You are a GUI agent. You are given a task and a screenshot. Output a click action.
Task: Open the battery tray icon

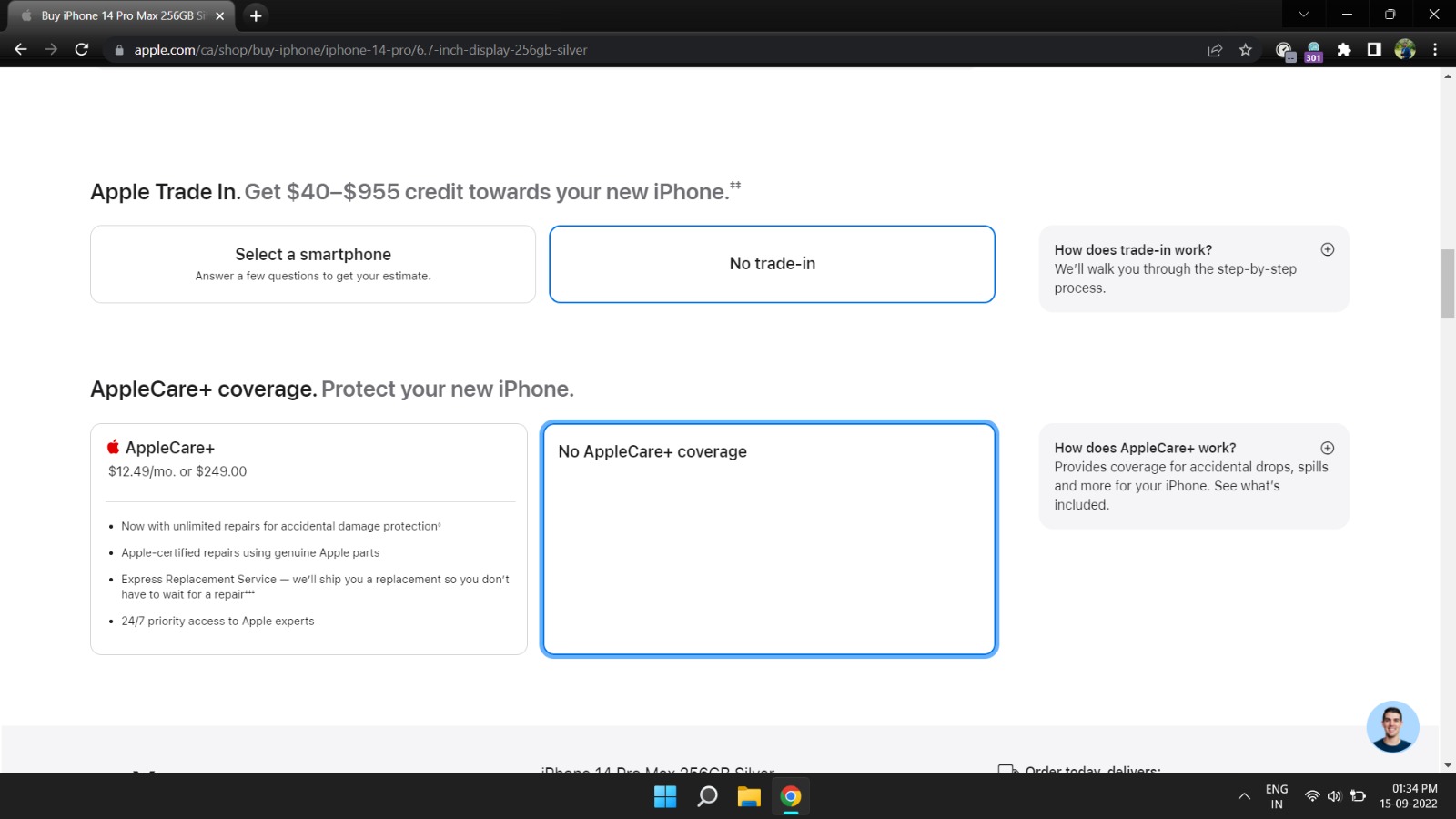pos(1358,796)
